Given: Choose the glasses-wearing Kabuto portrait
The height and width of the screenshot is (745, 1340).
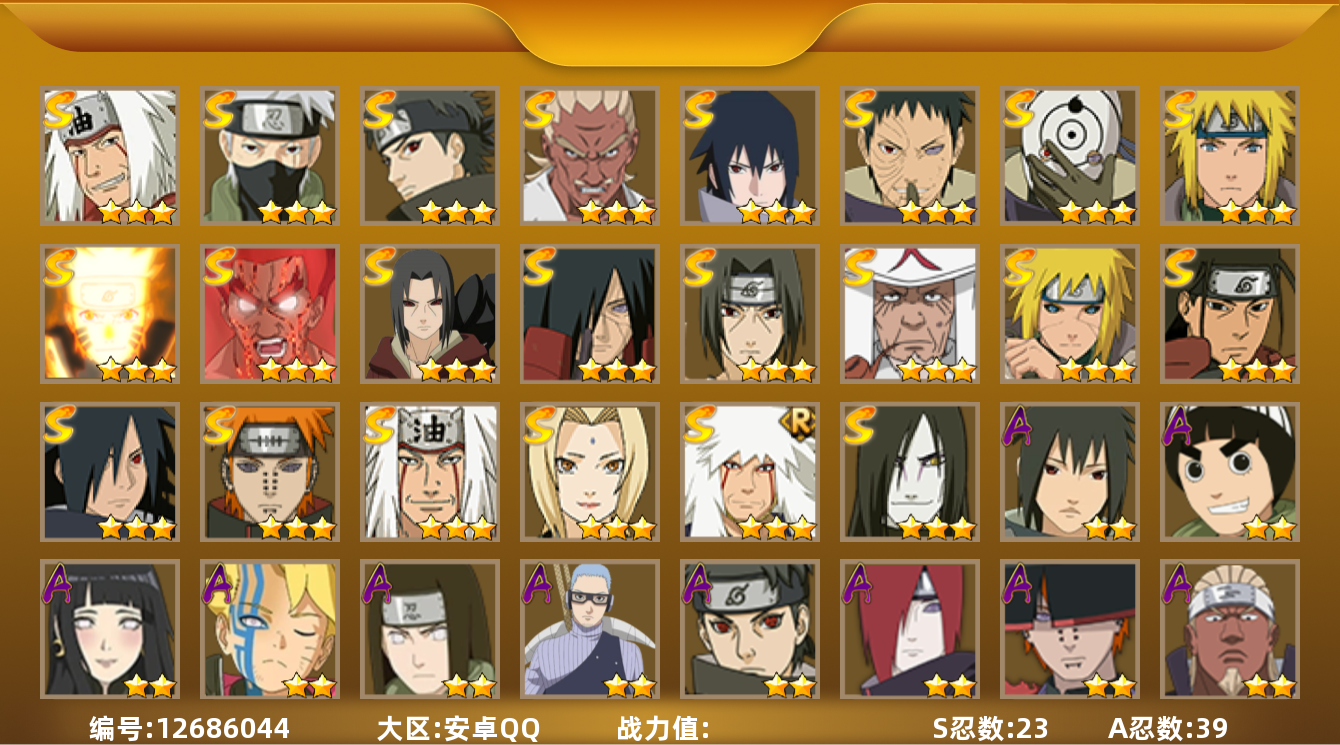Looking at the screenshot, I should click(x=589, y=629).
